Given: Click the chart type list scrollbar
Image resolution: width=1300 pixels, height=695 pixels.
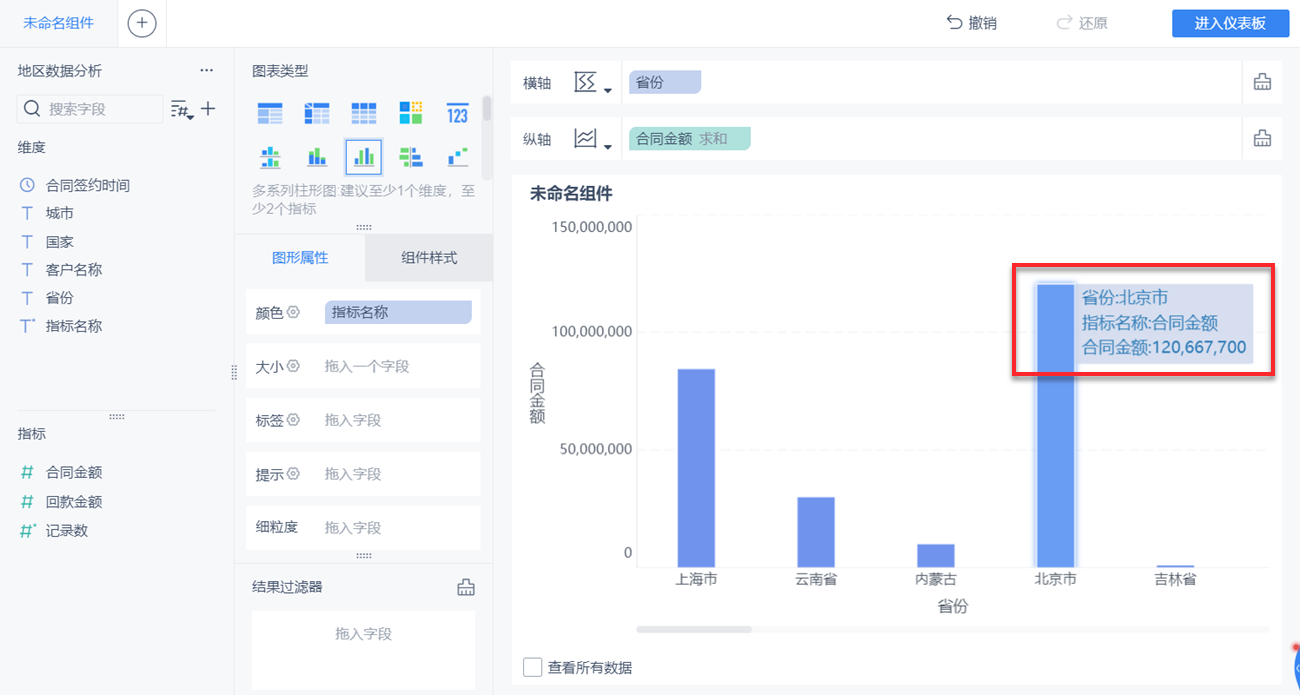Looking at the screenshot, I should [487, 108].
